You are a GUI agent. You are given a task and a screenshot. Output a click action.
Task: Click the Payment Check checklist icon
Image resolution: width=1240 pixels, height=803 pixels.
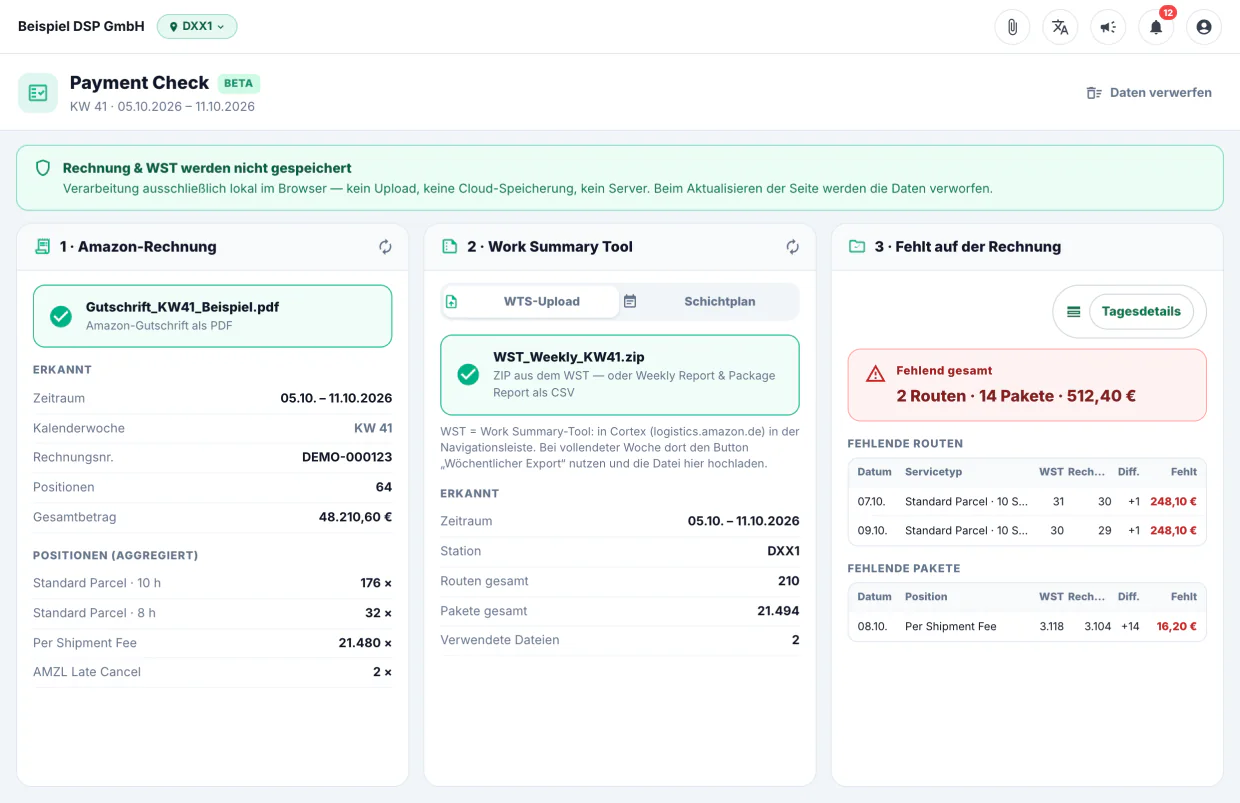click(x=38, y=93)
